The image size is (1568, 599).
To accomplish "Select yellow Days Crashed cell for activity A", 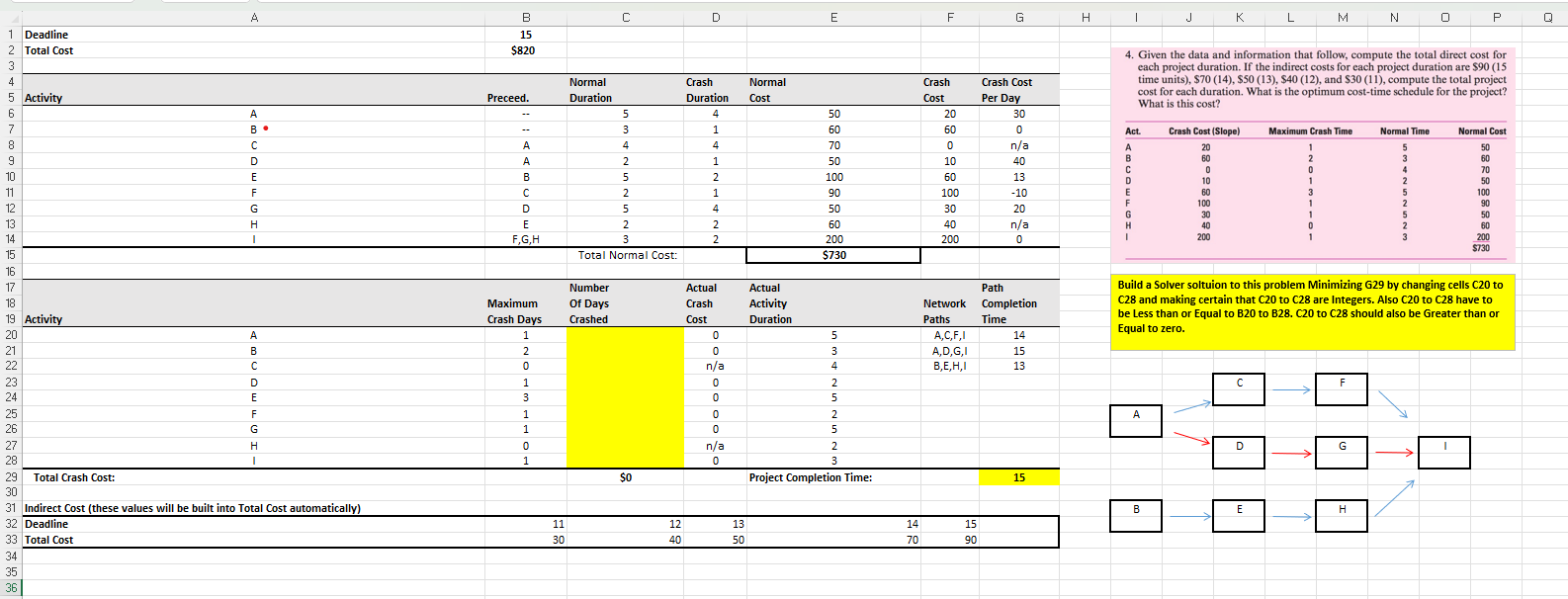I will click(x=625, y=335).
